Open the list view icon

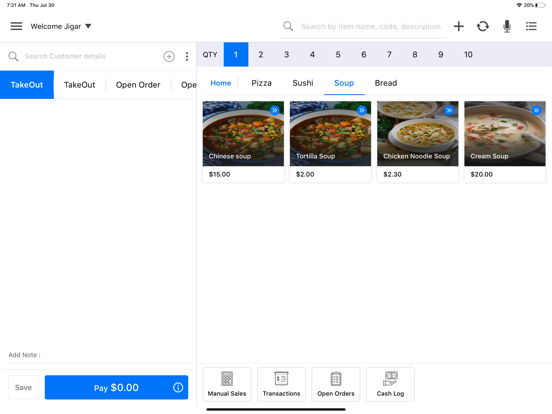pyautogui.click(x=531, y=26)
